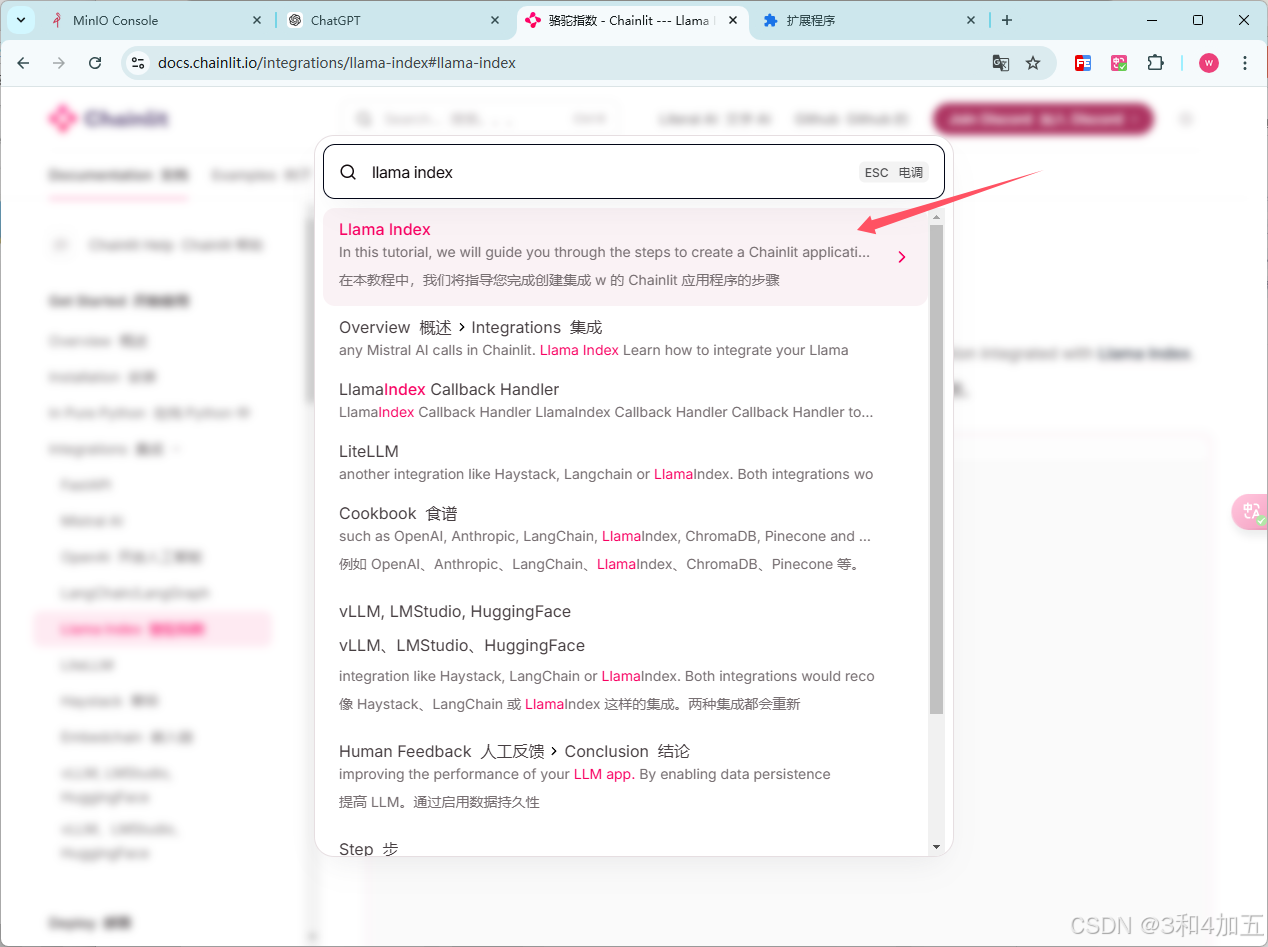Screen dimensions: 1268x947
Task: Close the Chainlit Llama tab
Action: (733, 20)
